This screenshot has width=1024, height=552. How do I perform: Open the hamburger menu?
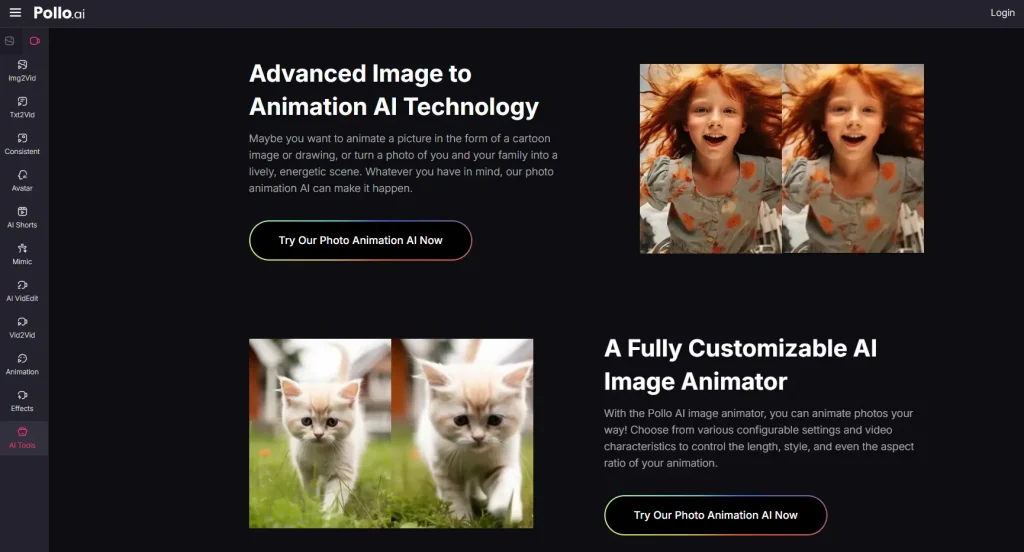coord(15,12)
